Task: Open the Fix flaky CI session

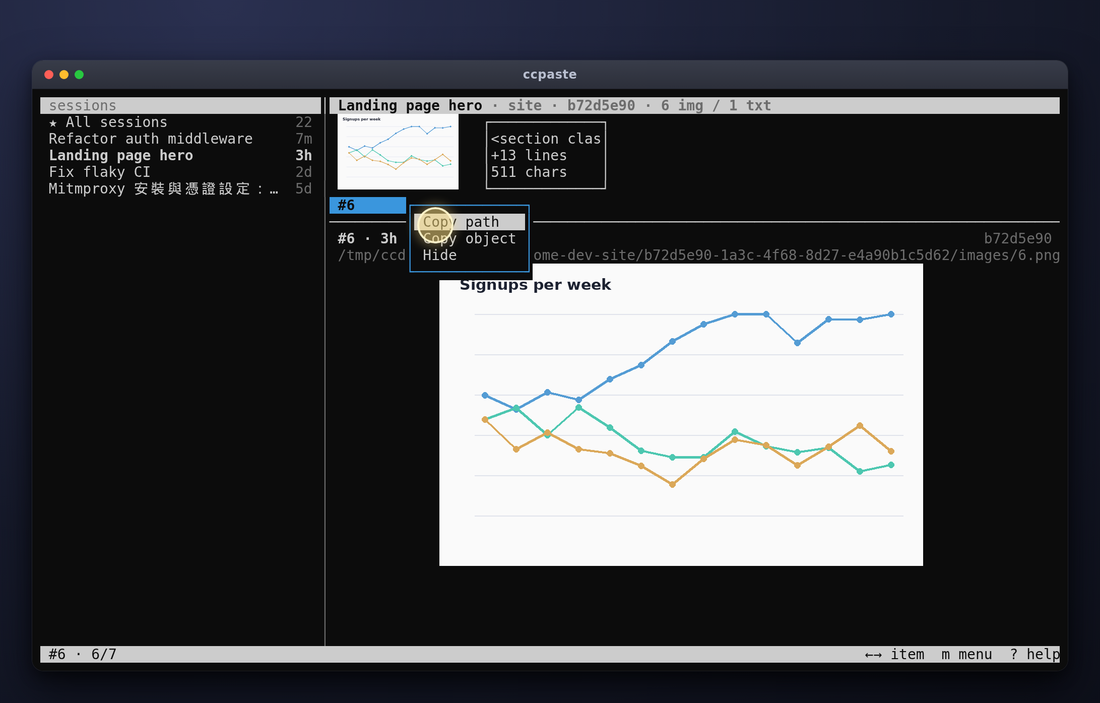Action: click(180, 173)
